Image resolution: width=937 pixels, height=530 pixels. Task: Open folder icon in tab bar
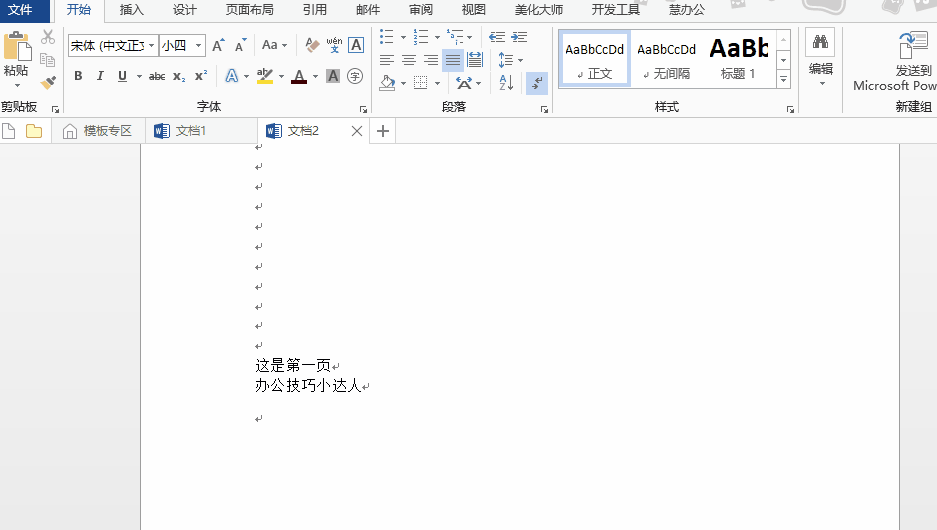coord(34,131)
